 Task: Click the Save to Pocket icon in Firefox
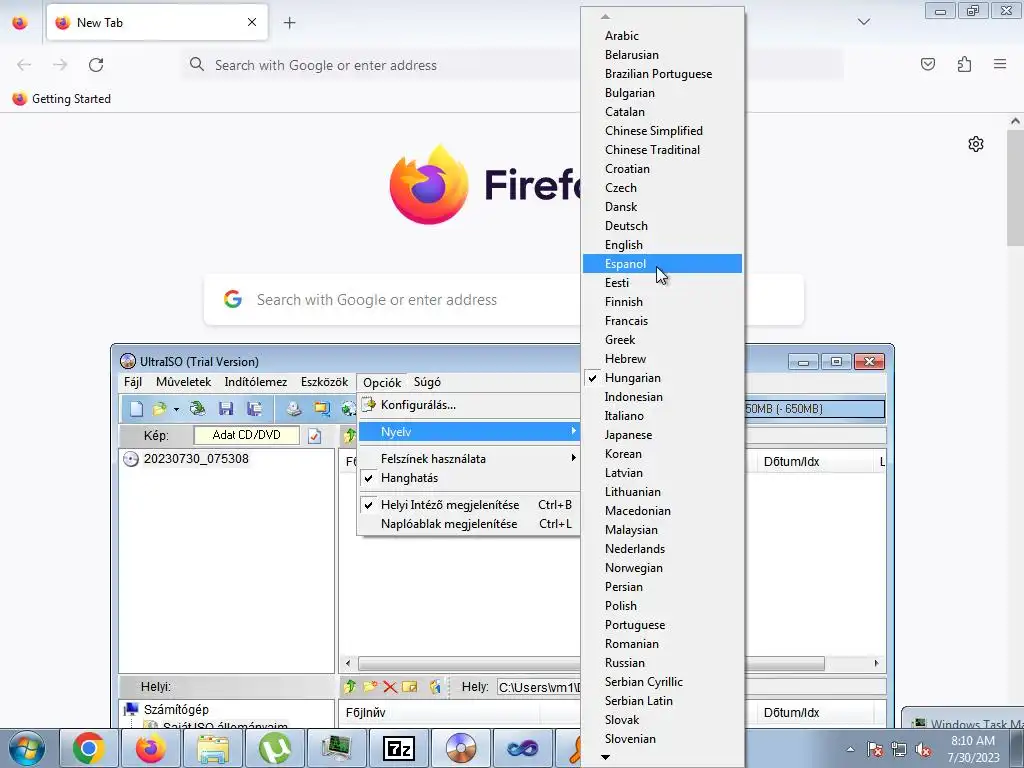[x=927, y=64]
